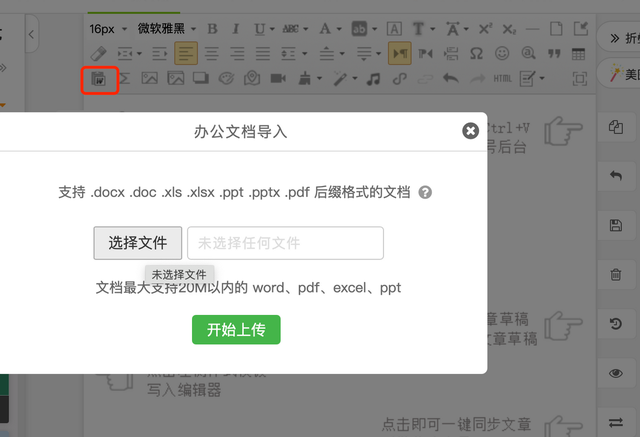Toggle italic formatting

(236, 29)
